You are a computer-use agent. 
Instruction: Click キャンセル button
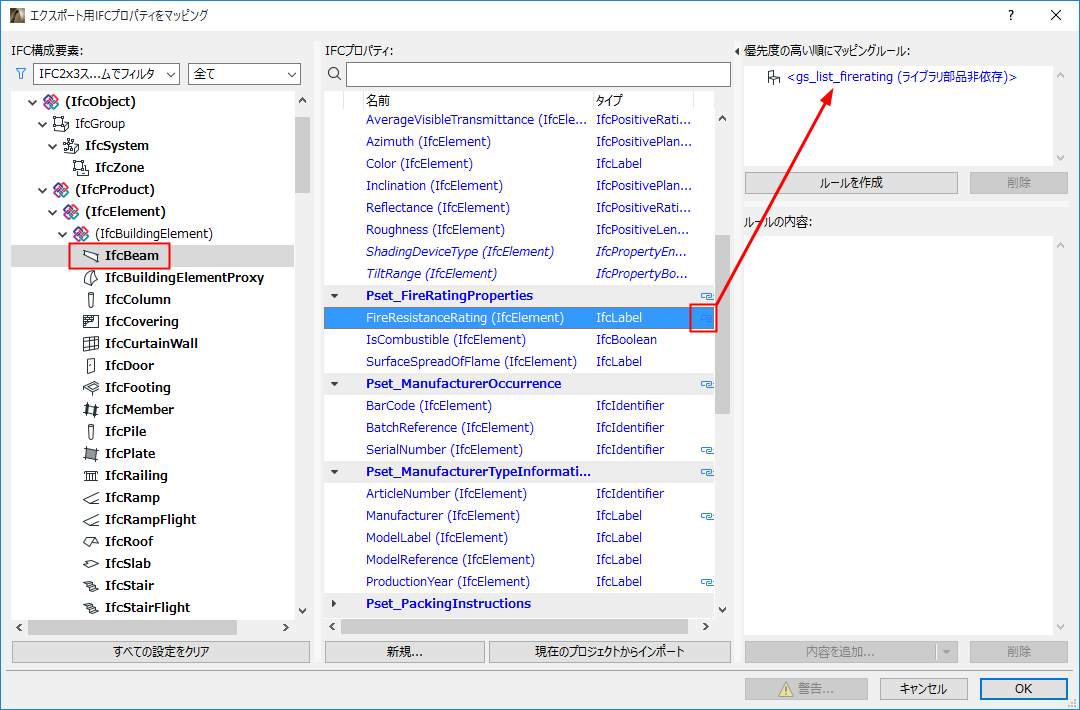923,689
